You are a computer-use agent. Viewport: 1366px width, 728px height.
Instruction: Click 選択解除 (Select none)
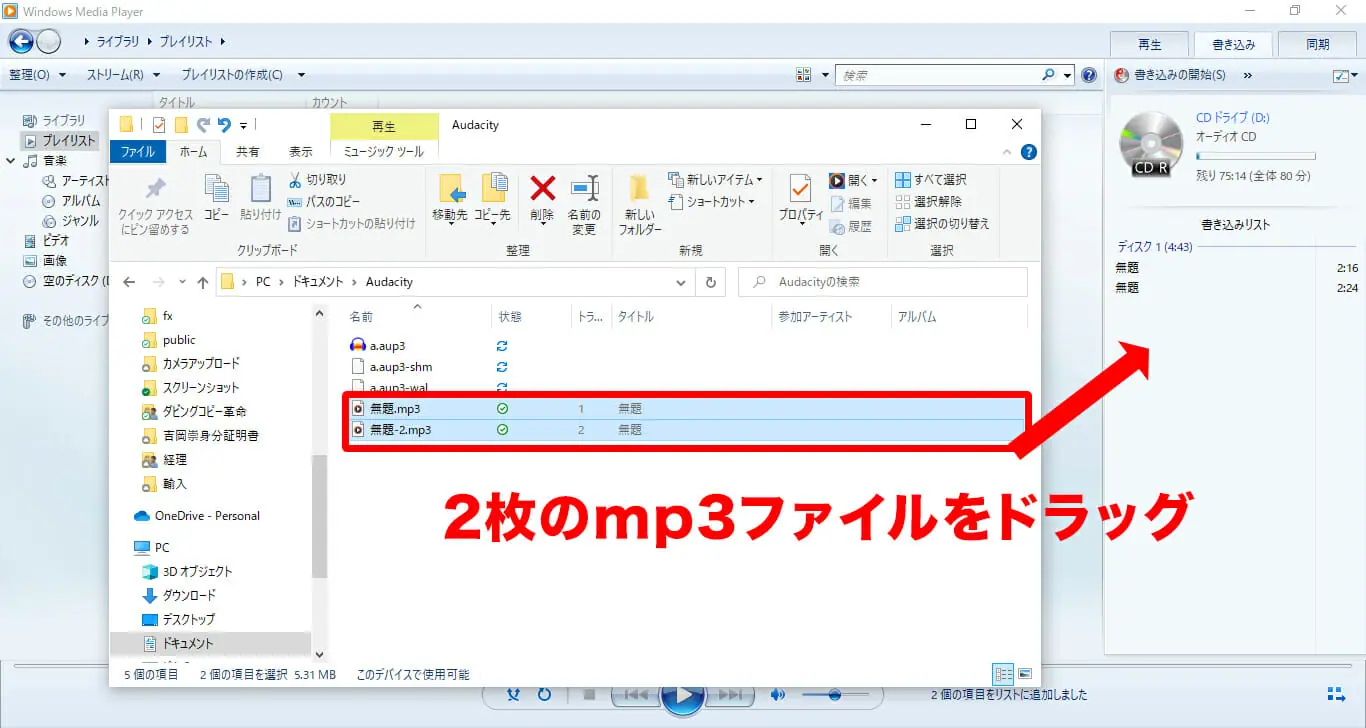coord(930,201)
